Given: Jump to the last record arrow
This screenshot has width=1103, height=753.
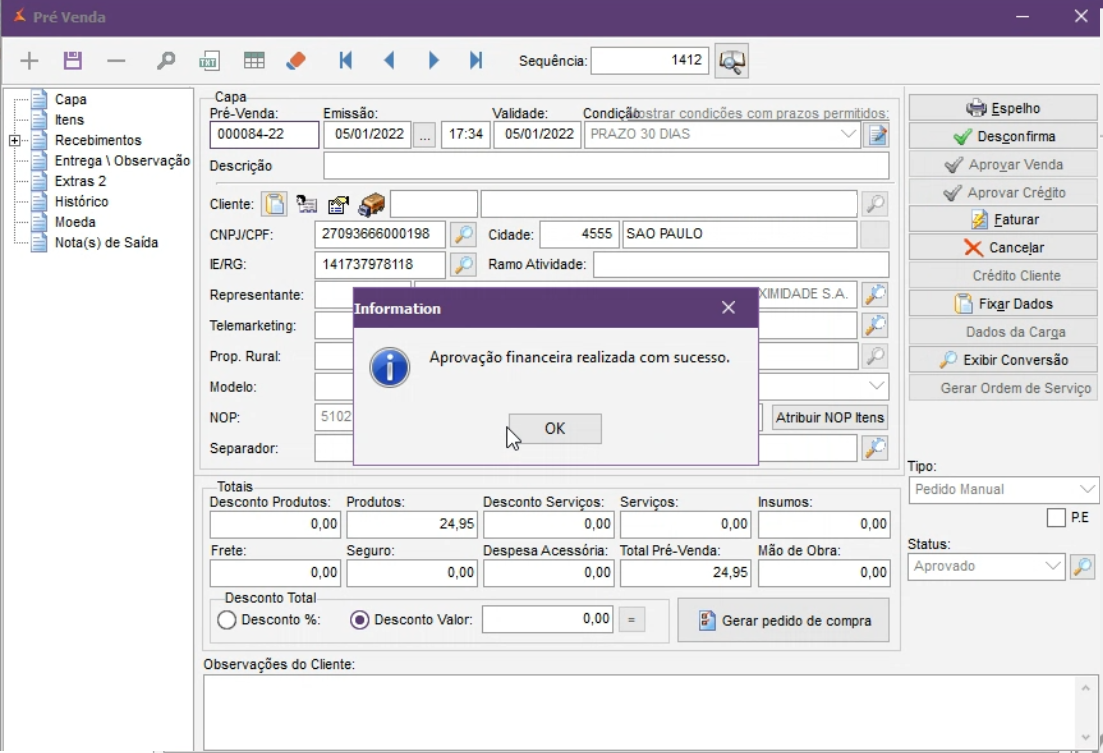Looking at the screenshot, I should coord(476,61).
